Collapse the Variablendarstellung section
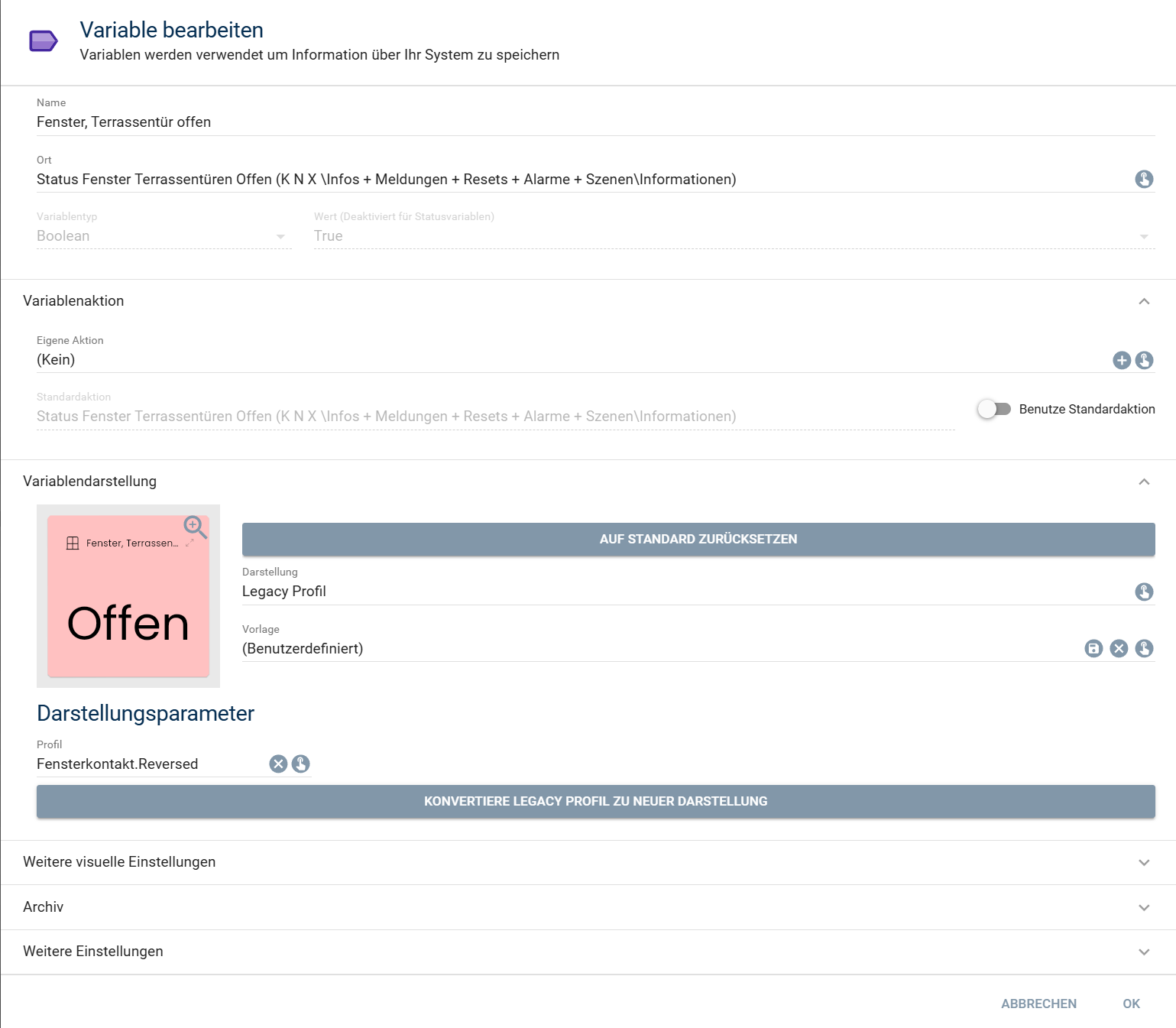This screenshot has width=1176, height=1028. tap(1144, 482)
